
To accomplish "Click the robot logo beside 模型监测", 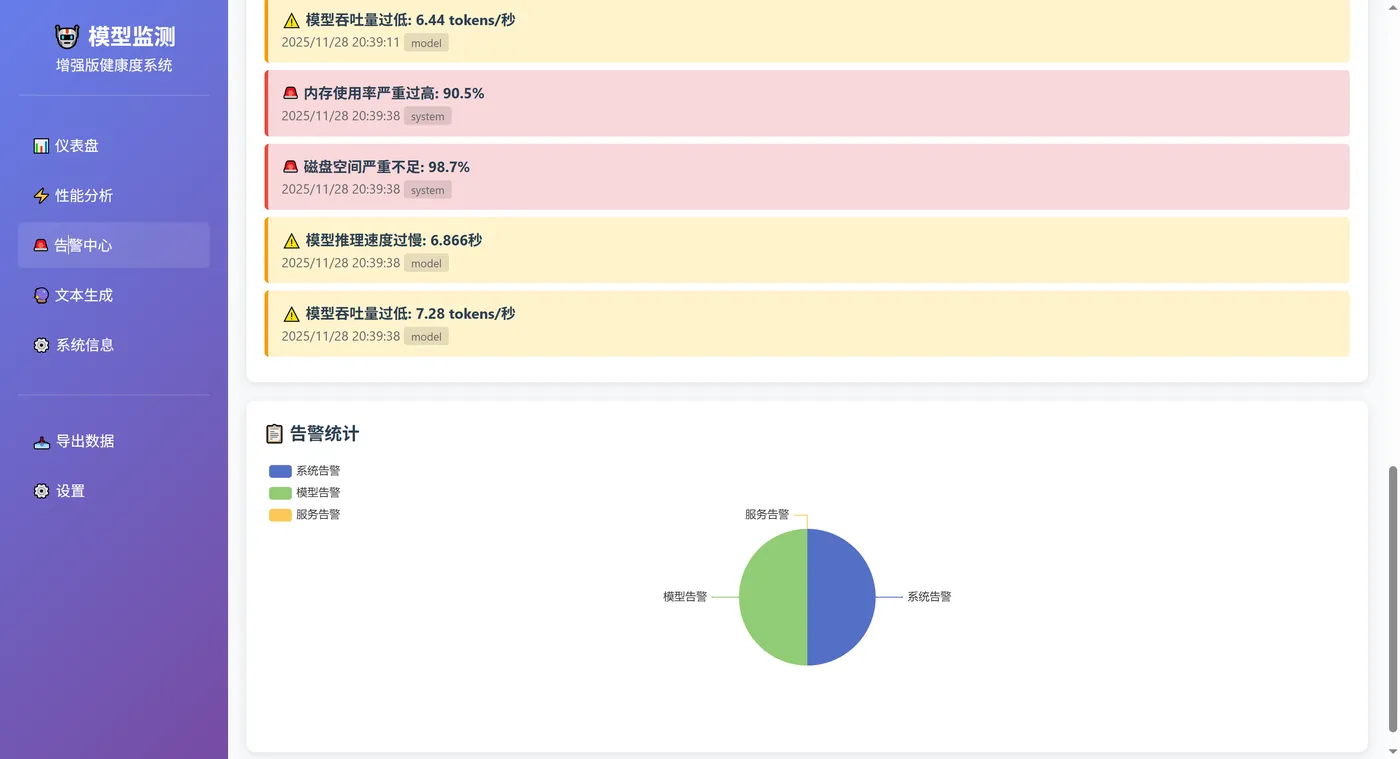I will tap(66, 35).
